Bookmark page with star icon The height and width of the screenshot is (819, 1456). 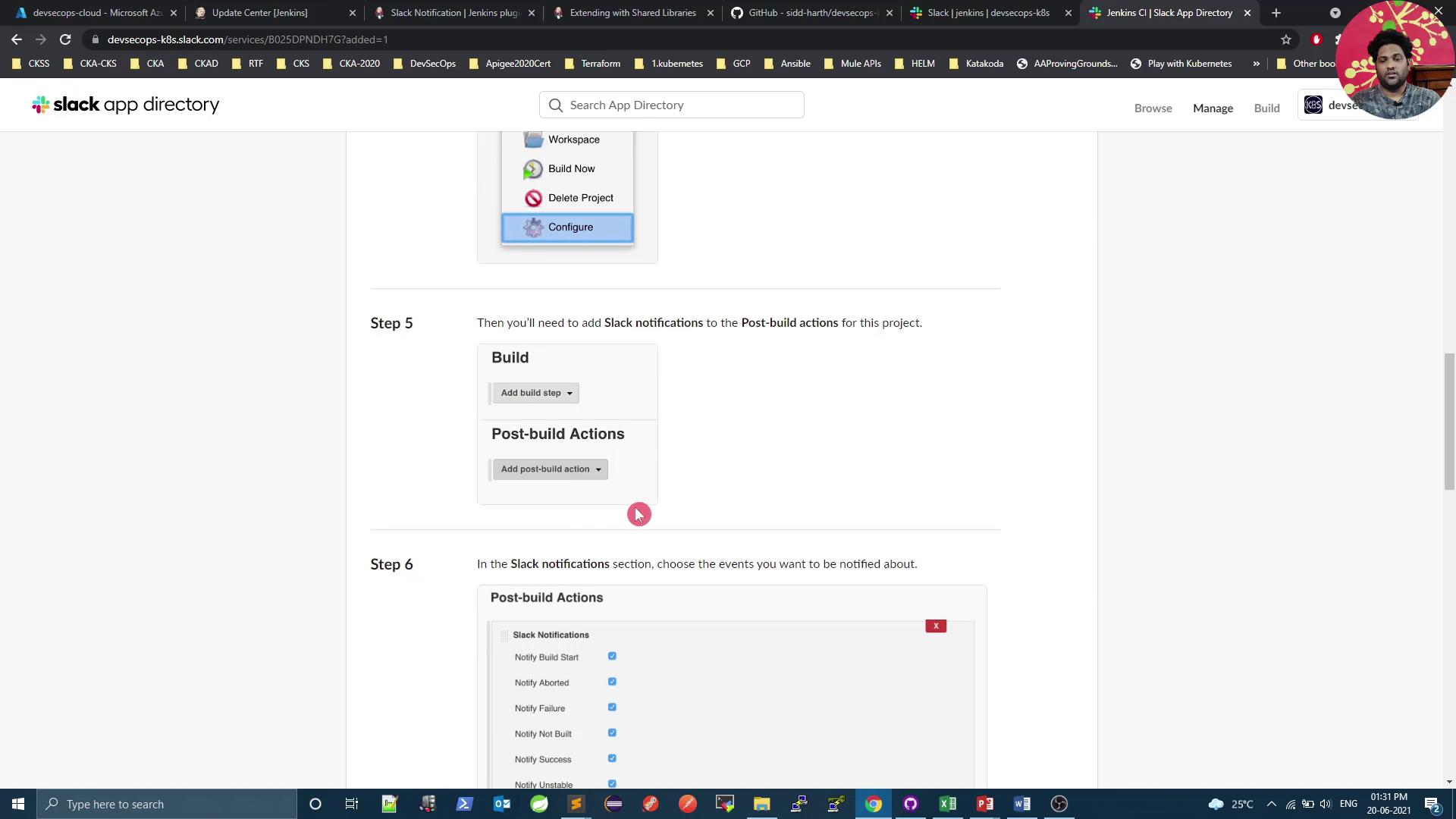pyautogui.click(x=1285, y=39)
